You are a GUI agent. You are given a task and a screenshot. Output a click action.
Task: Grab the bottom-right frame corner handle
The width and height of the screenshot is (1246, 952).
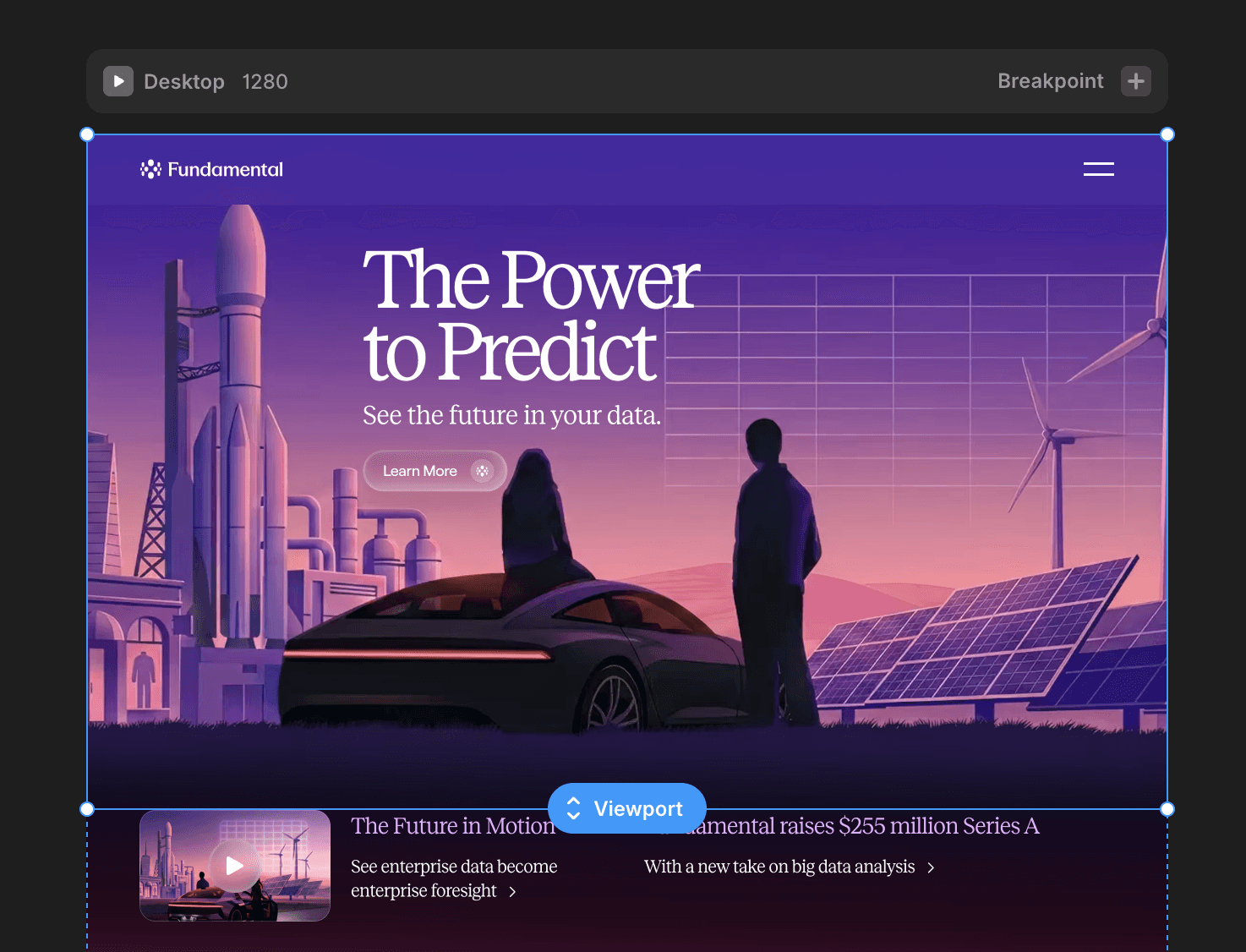point(1167,809)
